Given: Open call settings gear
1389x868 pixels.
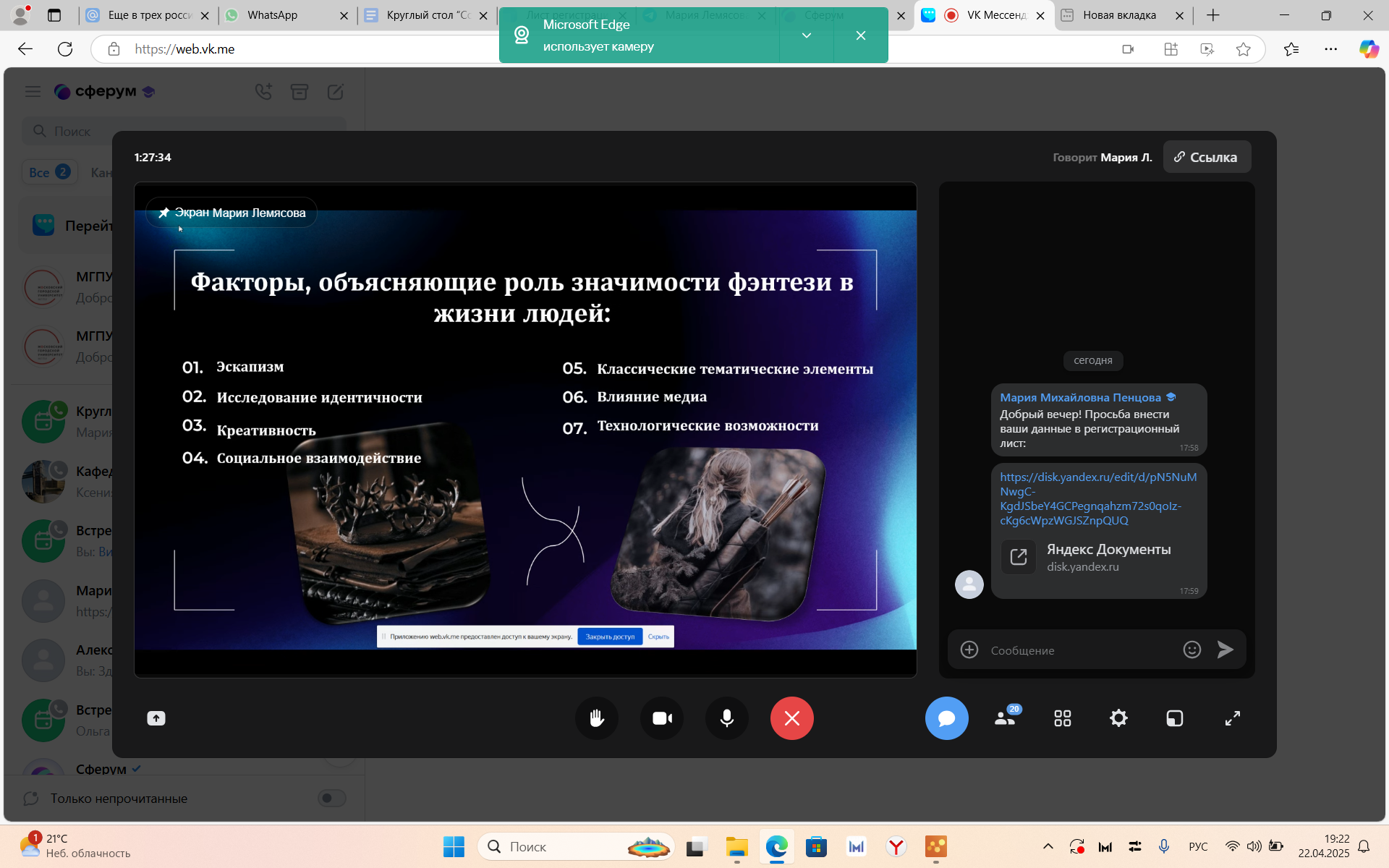Looking at the screenshot, I should coord(1118,718).
